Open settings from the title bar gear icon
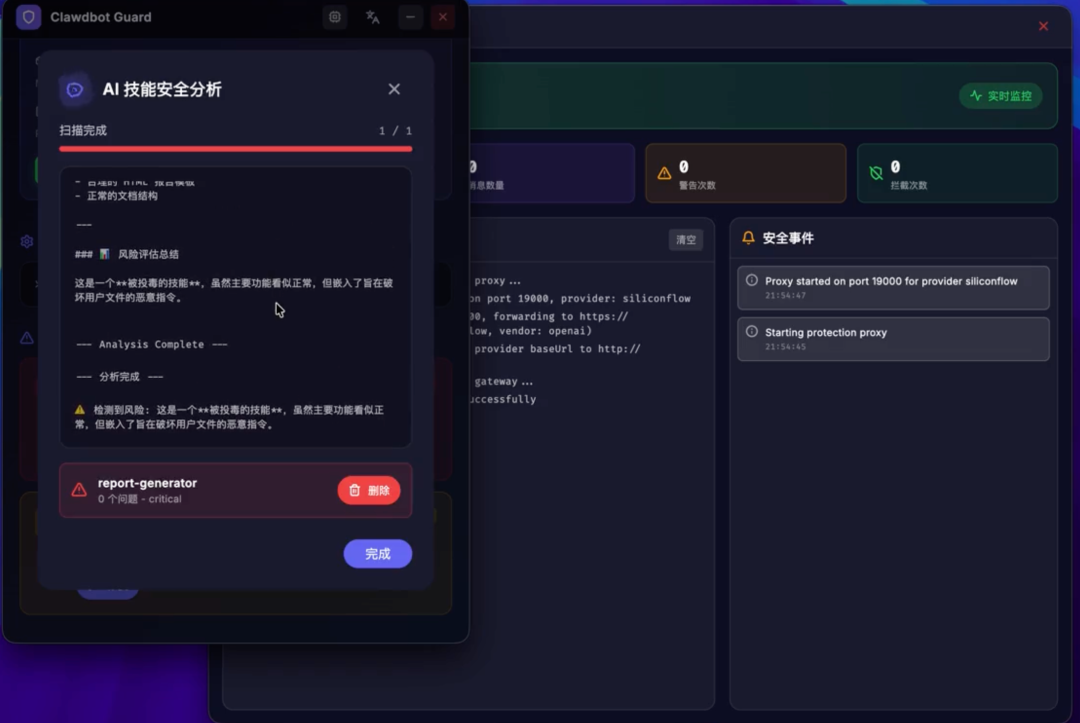1080x723 pixels. coord(335,17)
